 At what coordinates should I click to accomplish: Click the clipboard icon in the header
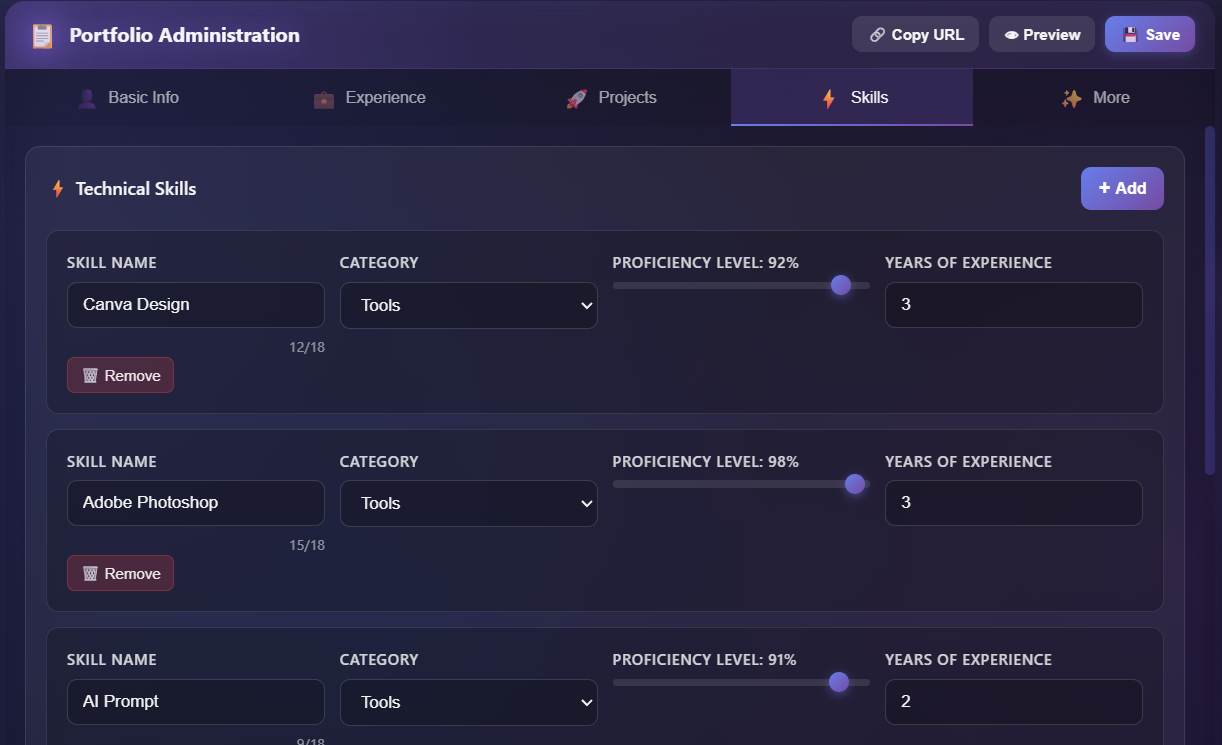pyautogui.click(x=40, y=34)
